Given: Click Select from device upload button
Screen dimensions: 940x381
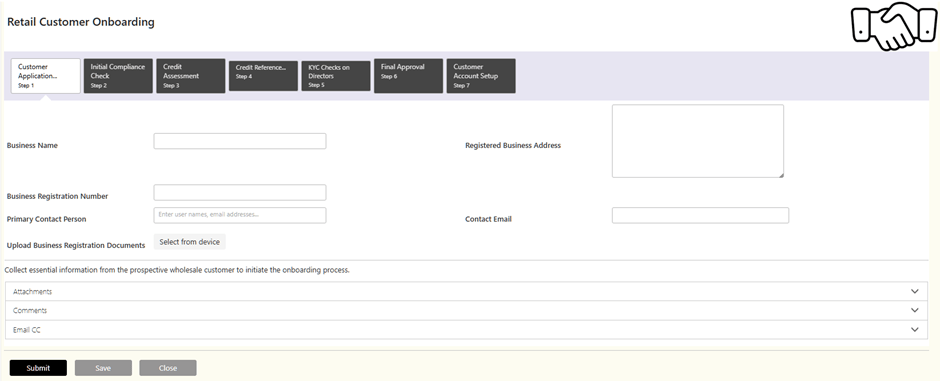Looking at the screenshot, I should (189, 242).
